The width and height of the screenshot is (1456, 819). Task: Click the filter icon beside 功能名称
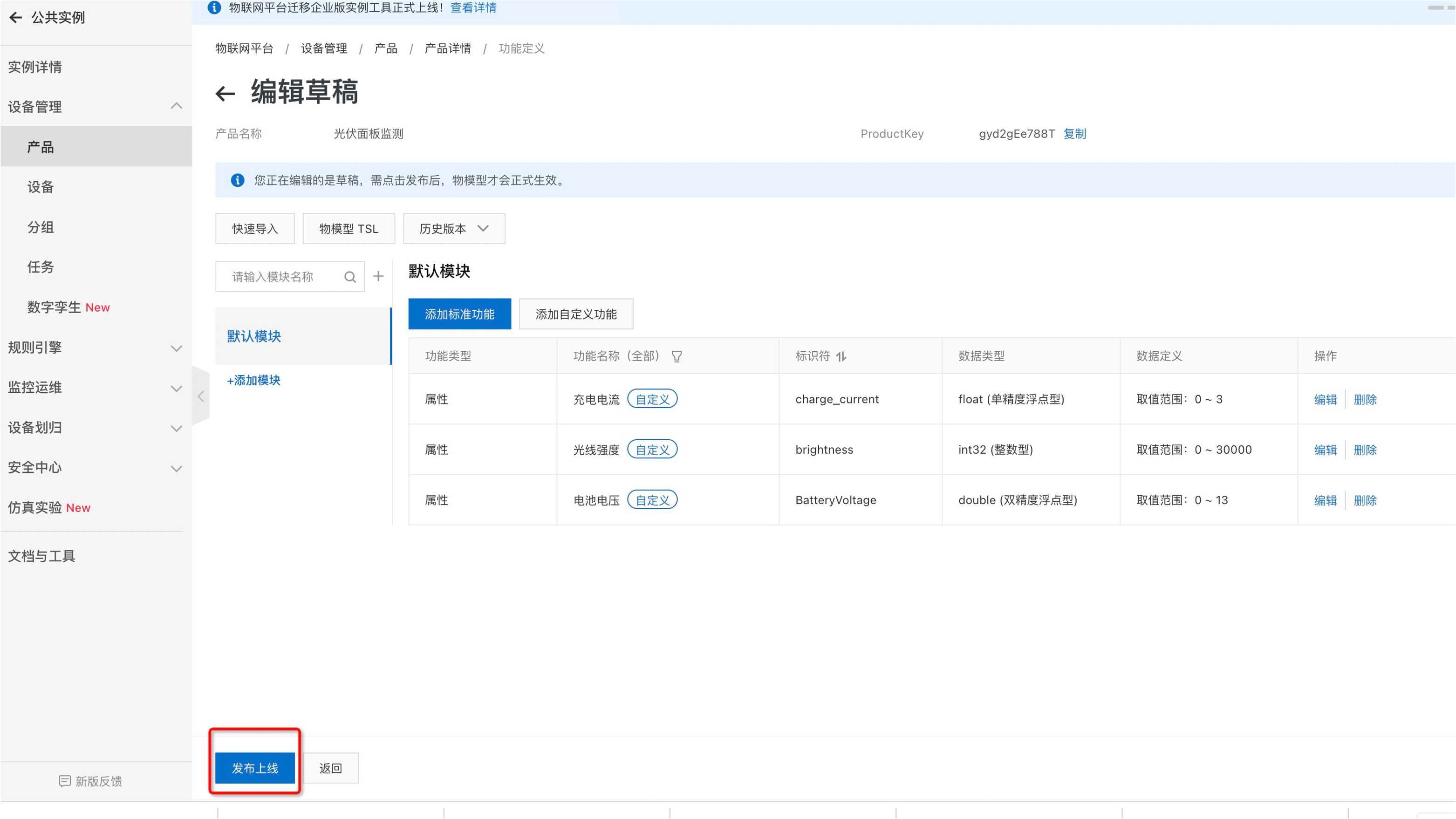pyautogui.click(x=676, y=356)
